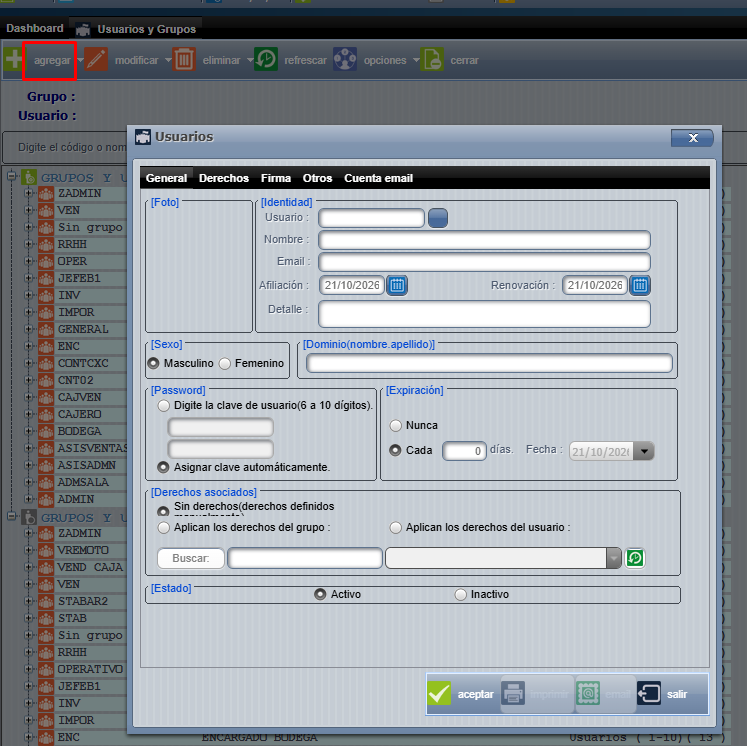Select Nunca expiration option
Screen dimensions: 747x746
tap(395, 425)
